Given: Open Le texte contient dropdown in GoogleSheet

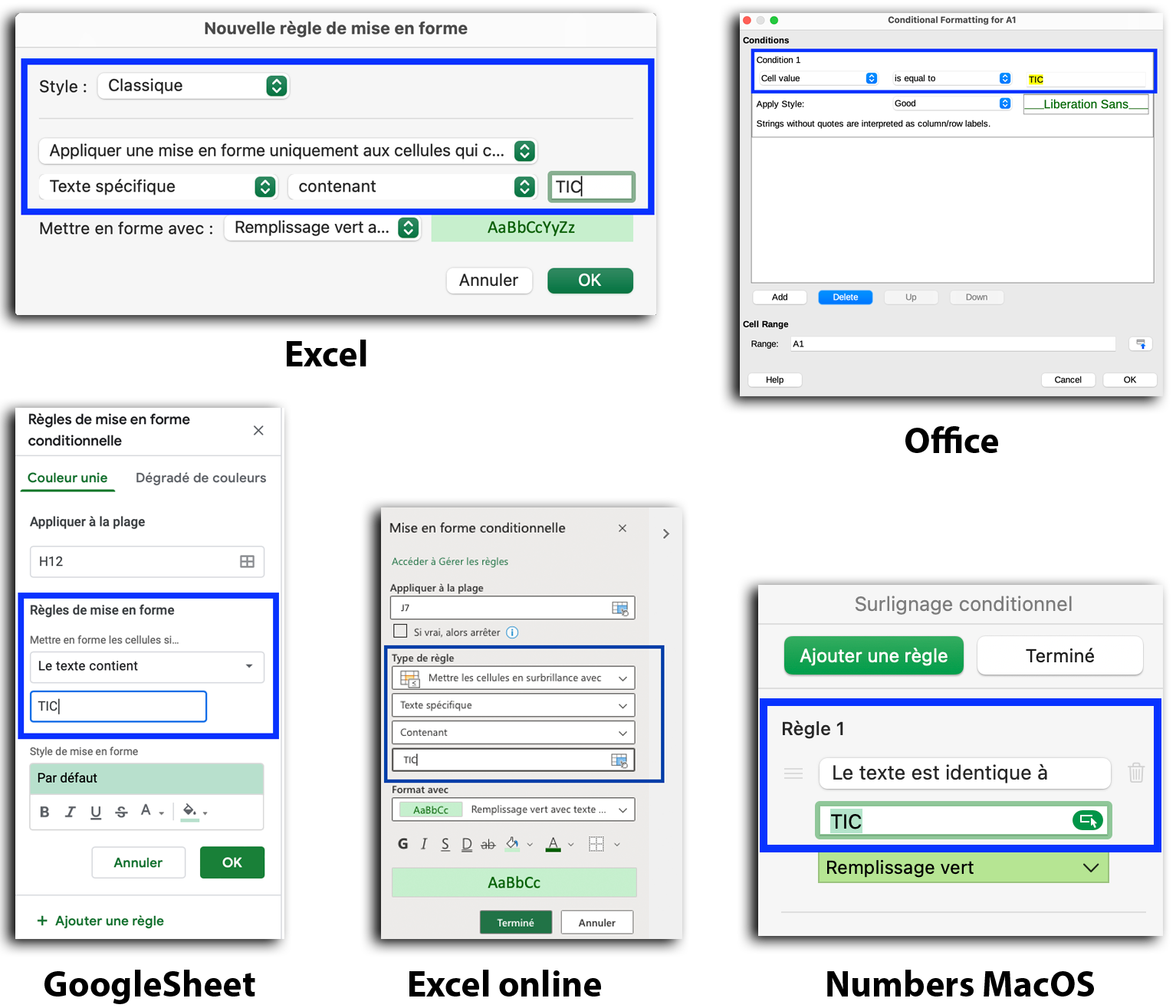Looking at the screenshot, I should (146, 667).
